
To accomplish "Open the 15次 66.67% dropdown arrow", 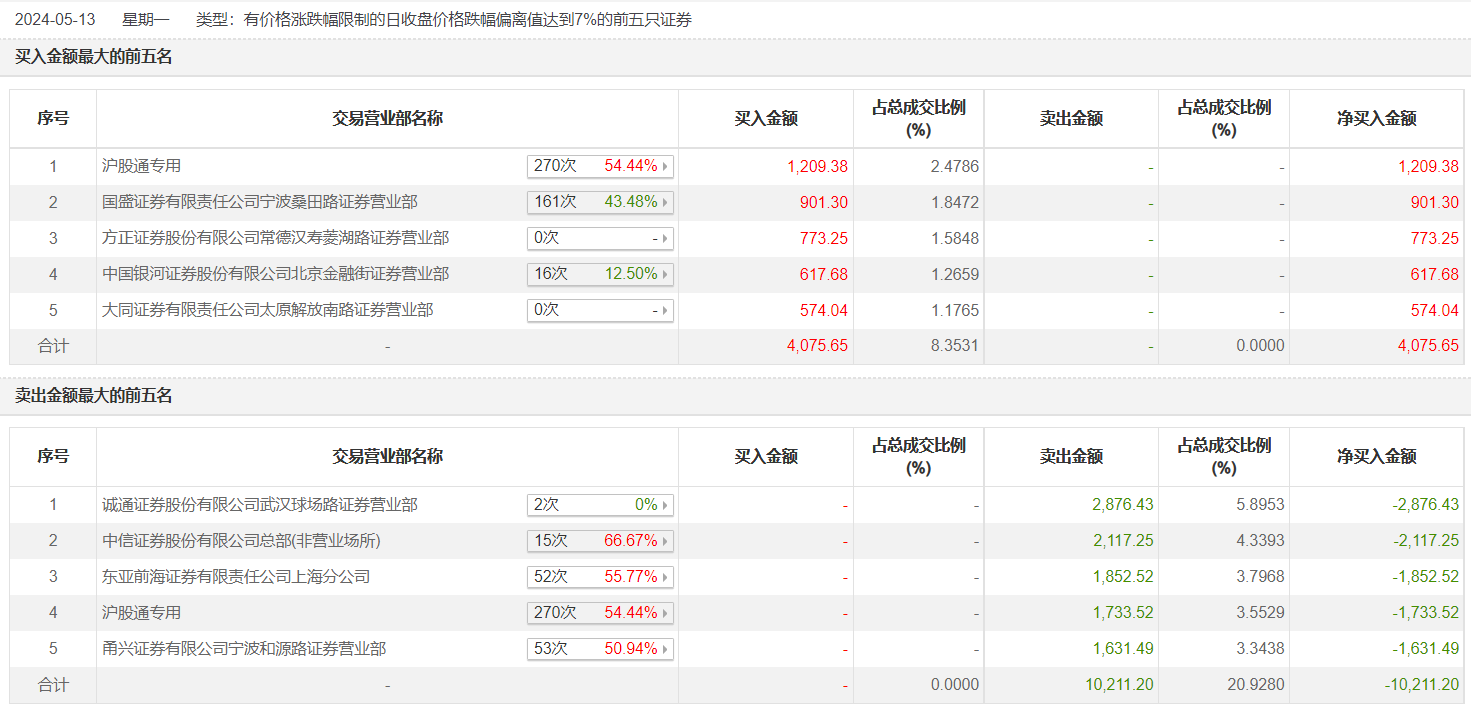I will [x=666, y=541].
